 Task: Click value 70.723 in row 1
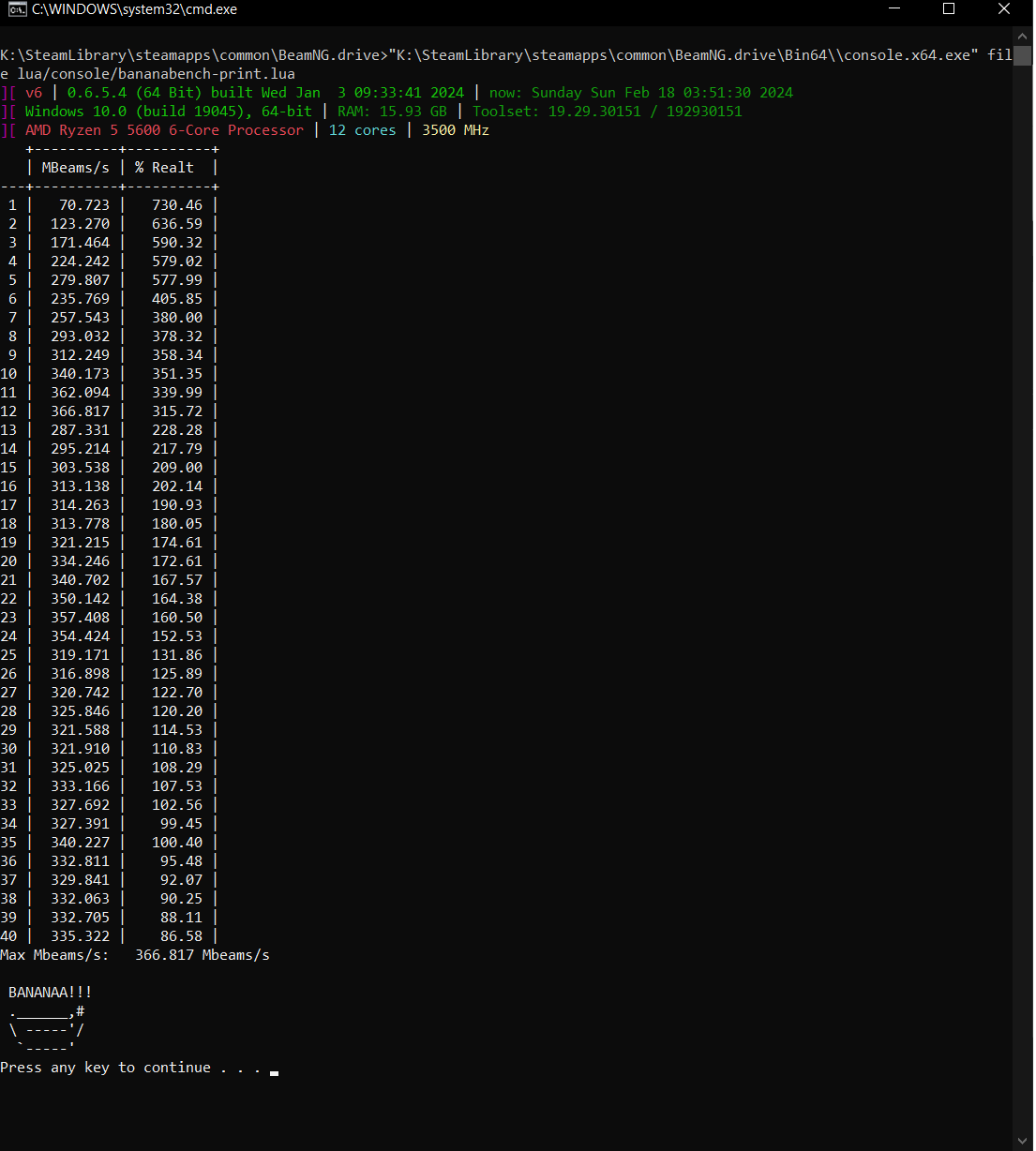pos(84,205)
